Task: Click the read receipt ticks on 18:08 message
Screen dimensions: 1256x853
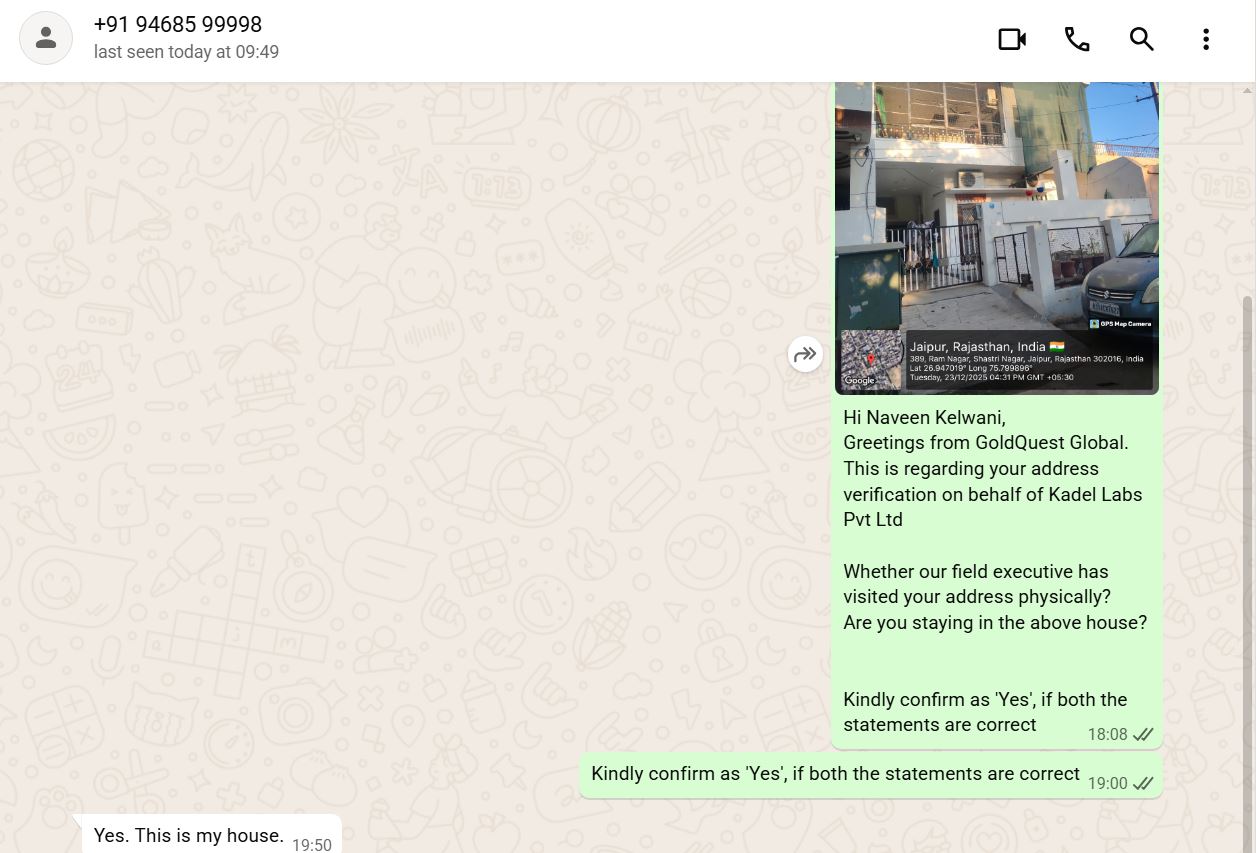Action: pos(1144,735)
